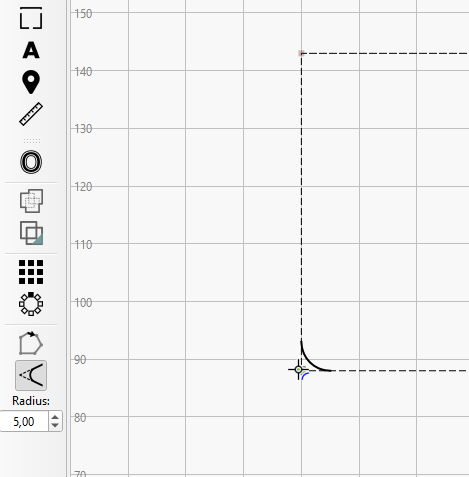Click the Radius value input field

tap(24, 422)
